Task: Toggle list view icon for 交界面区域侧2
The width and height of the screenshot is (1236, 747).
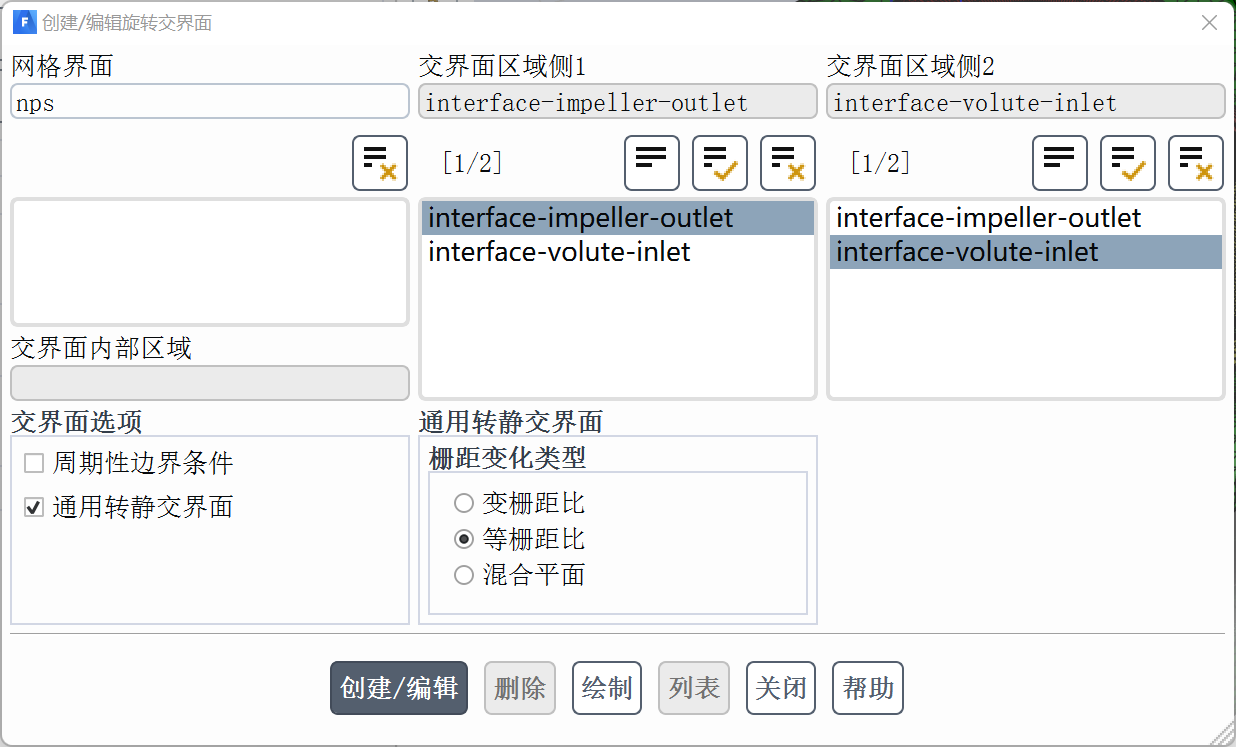Action: coord(1060,163)
